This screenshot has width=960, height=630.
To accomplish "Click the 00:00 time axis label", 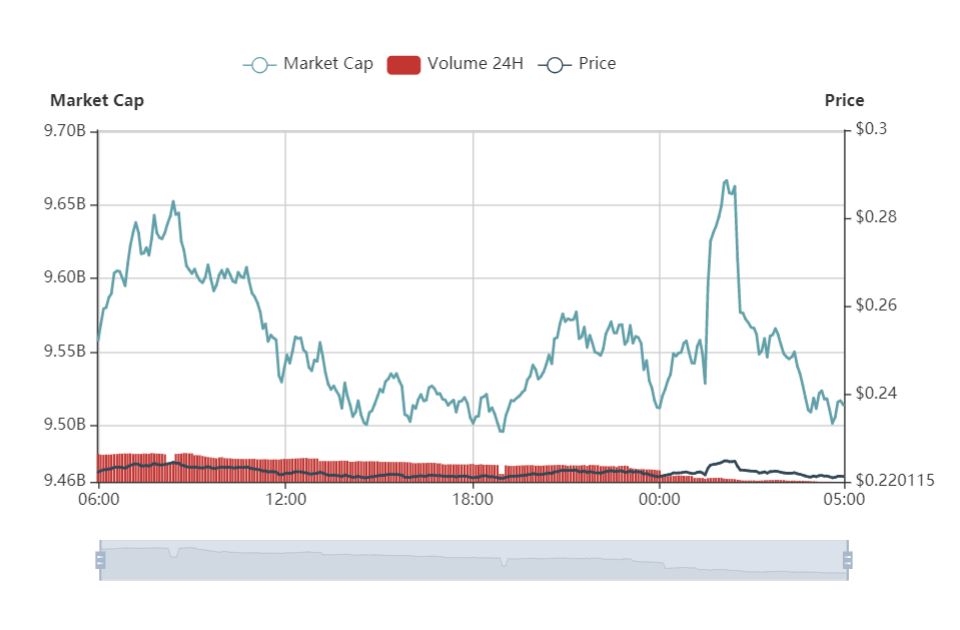I will 659,500.
